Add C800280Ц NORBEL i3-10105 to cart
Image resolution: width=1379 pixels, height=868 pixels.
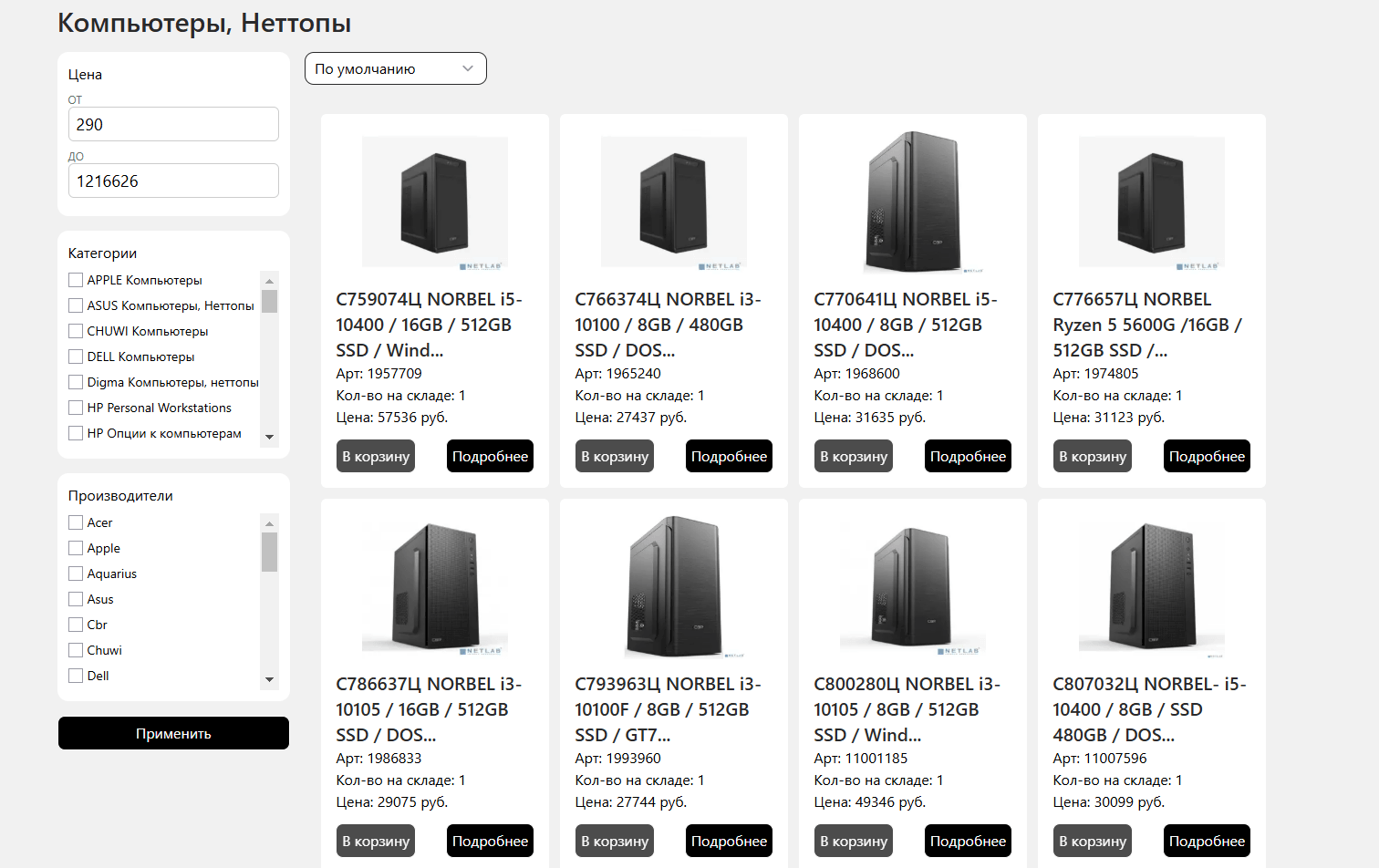point(854,841)
